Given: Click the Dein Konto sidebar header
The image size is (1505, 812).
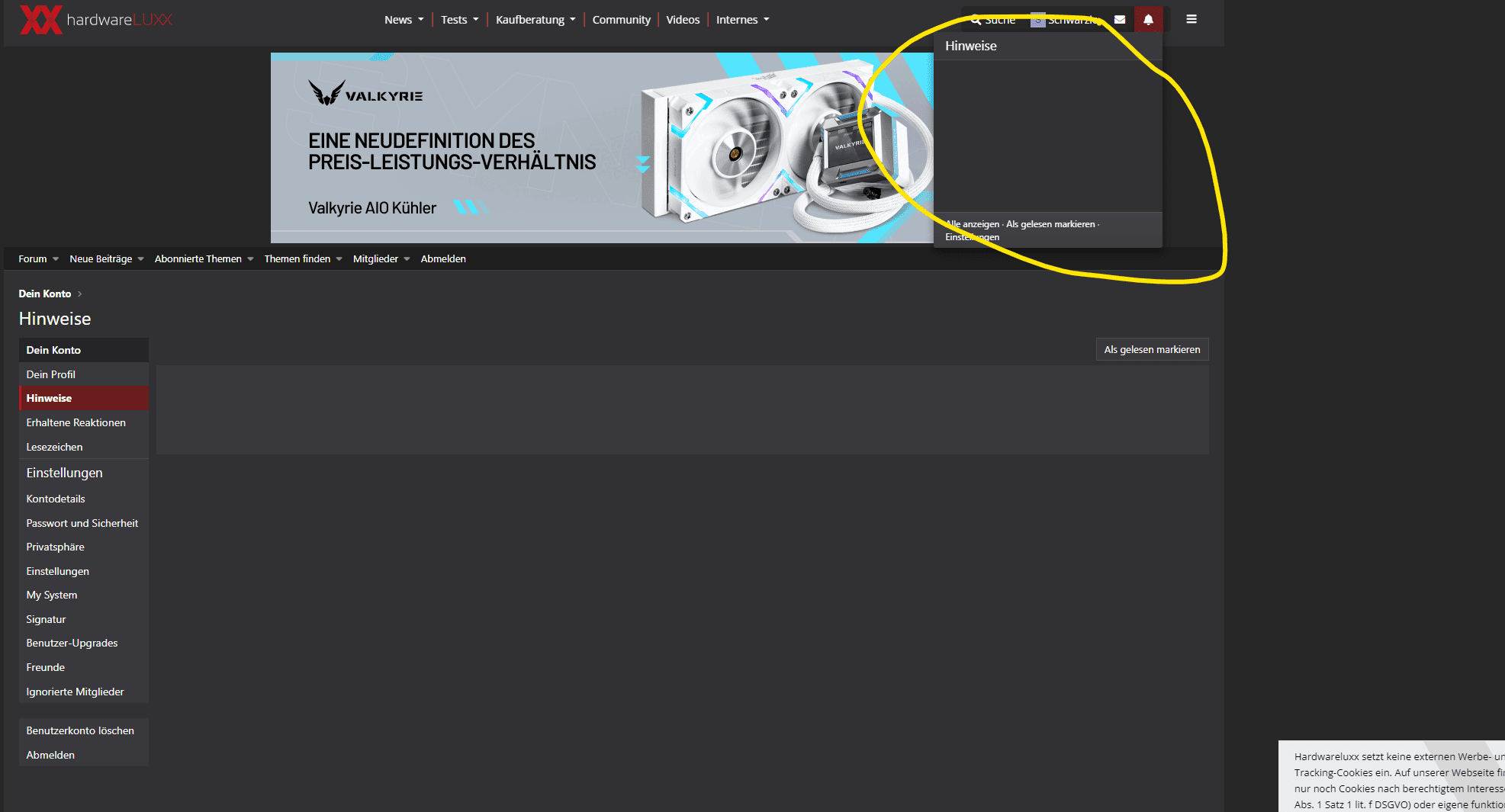Looking at the screenshot, I should click(83, 350).
